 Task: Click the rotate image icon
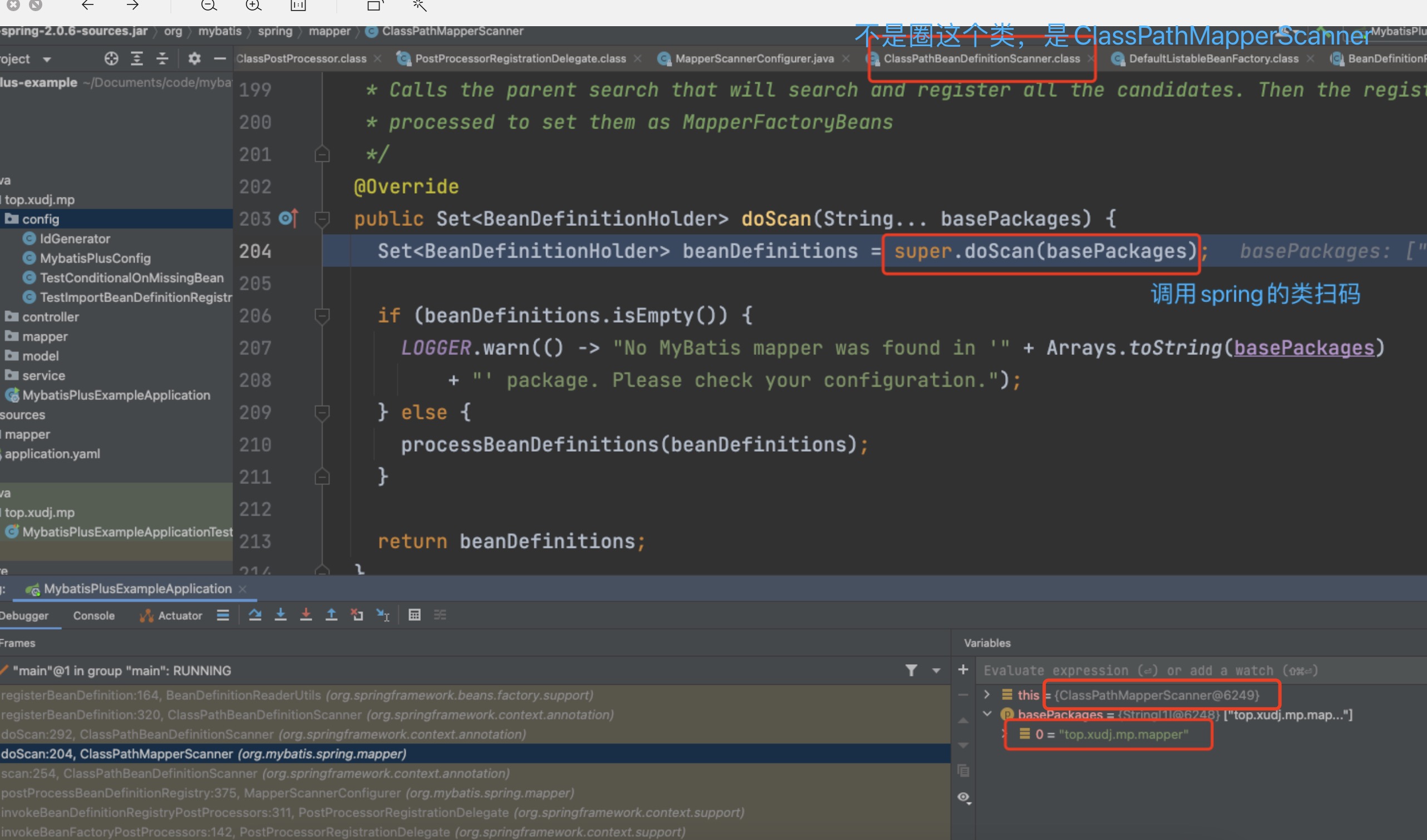375,6
